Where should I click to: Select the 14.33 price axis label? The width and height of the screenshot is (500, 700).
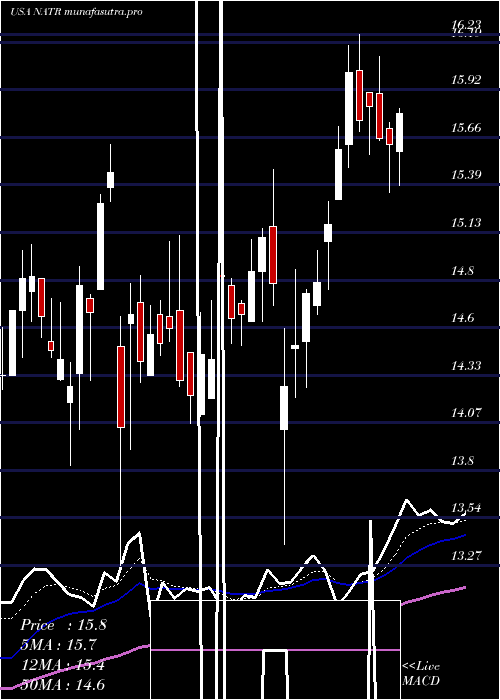pyautogui.click(x=466, y=366)
